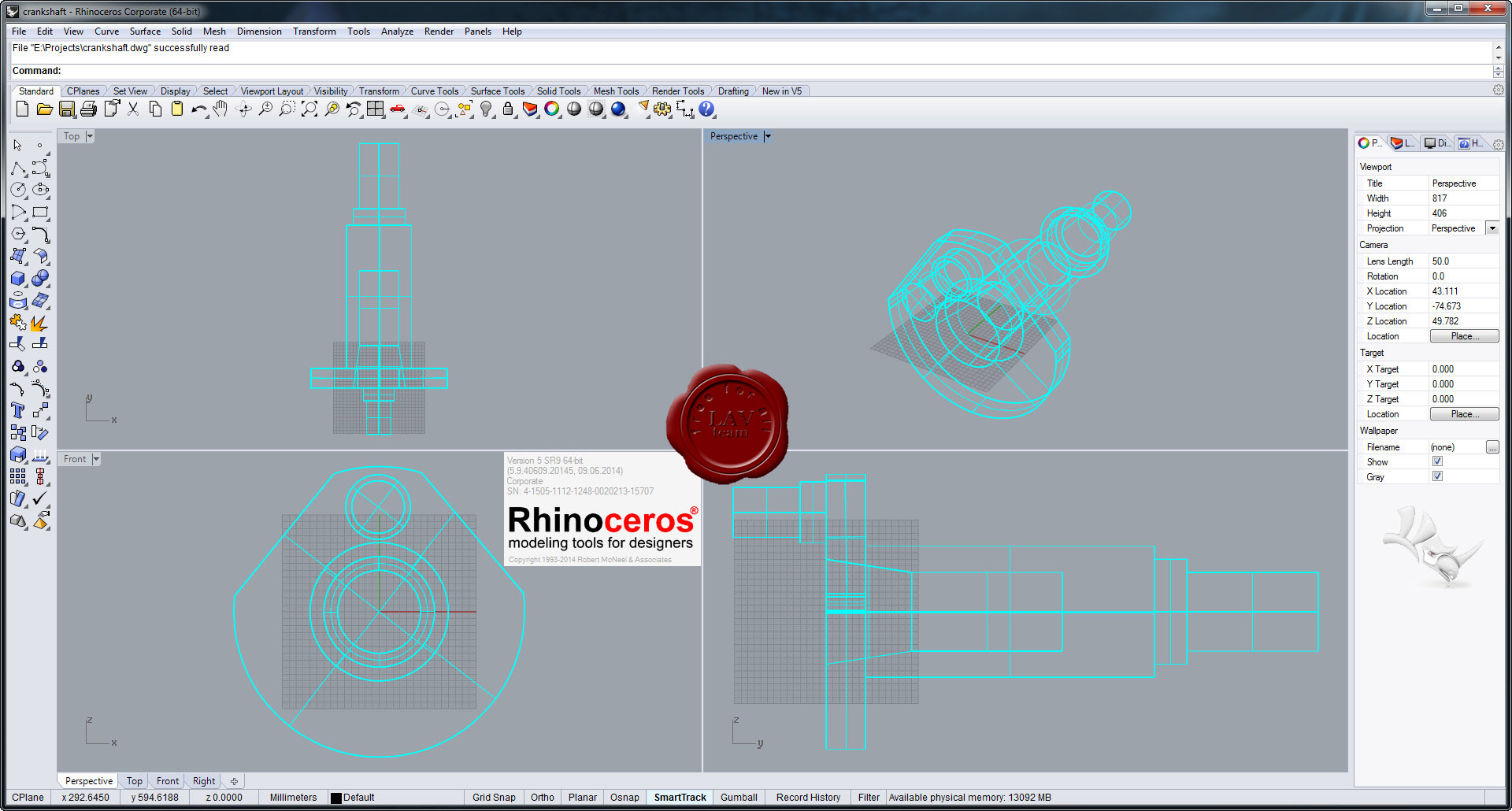
Task: Click the color wheel Properties icon
Action: coord(552,109)
